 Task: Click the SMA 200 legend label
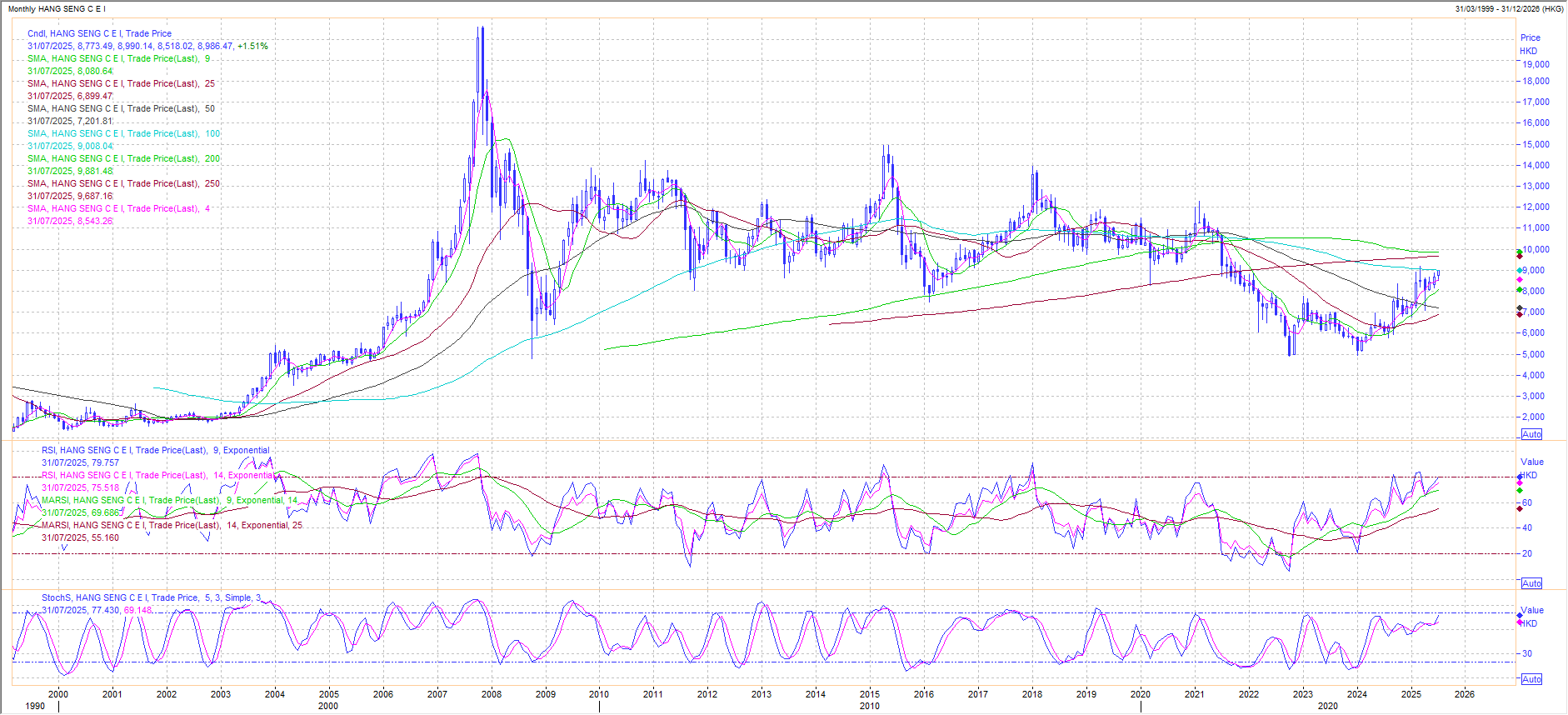pos(123,159)
